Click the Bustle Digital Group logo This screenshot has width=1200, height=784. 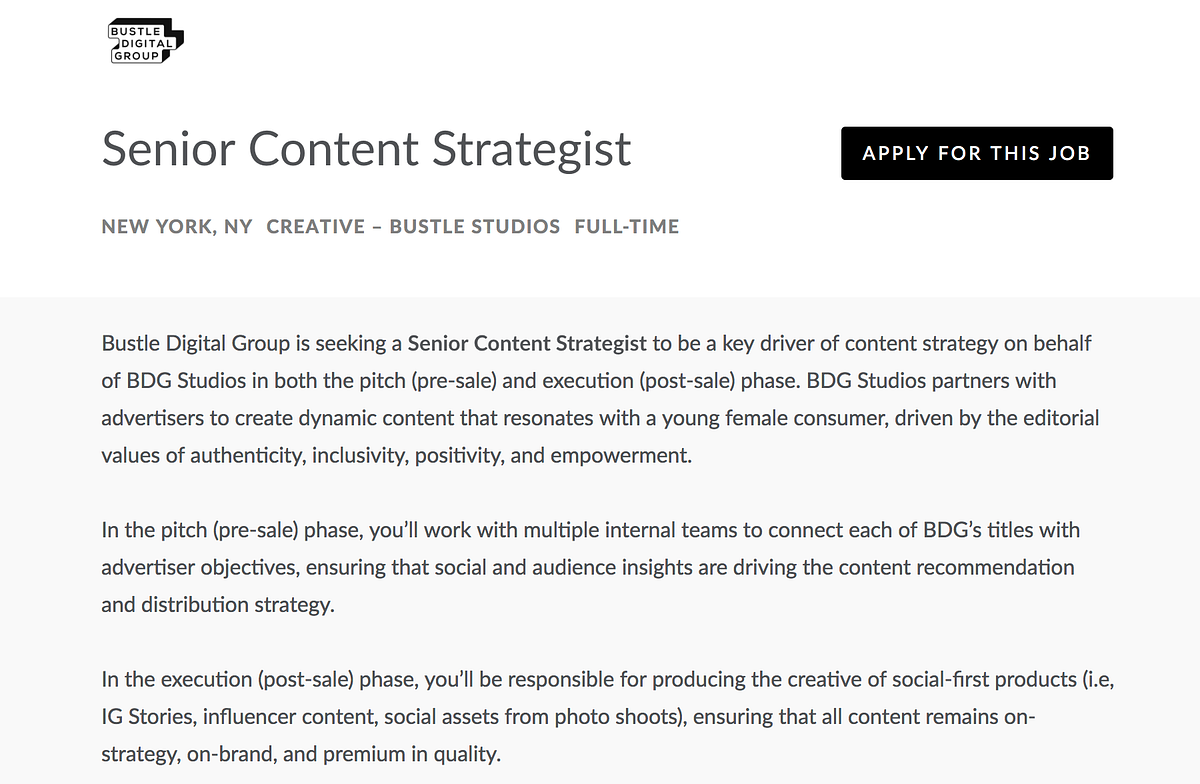click(145, 43)
